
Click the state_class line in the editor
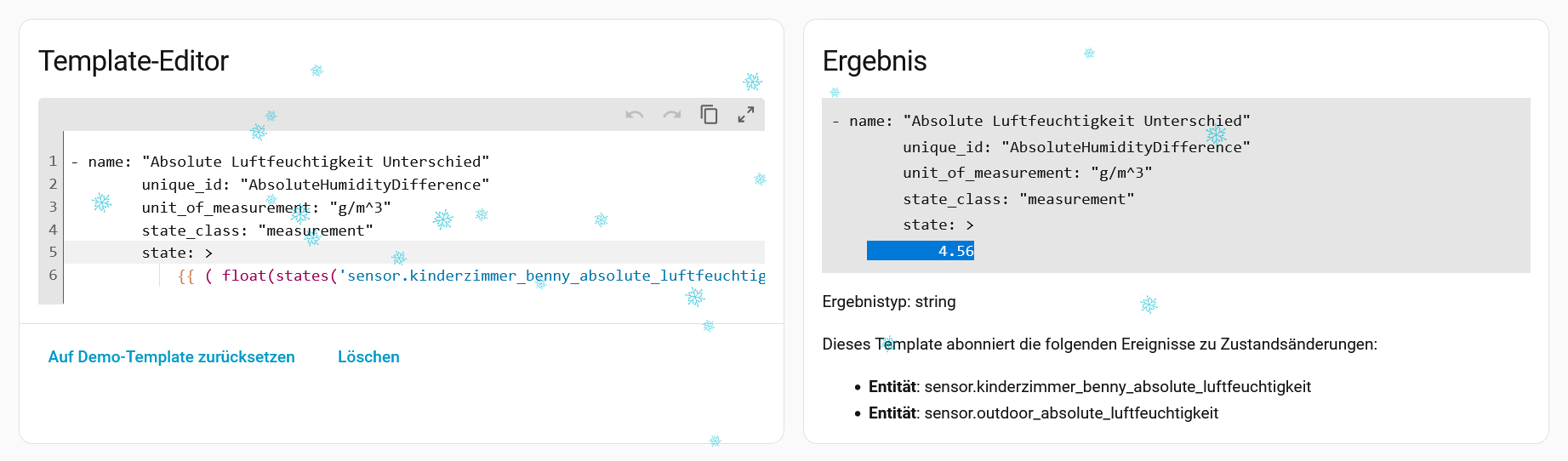(x=257, y=230)
